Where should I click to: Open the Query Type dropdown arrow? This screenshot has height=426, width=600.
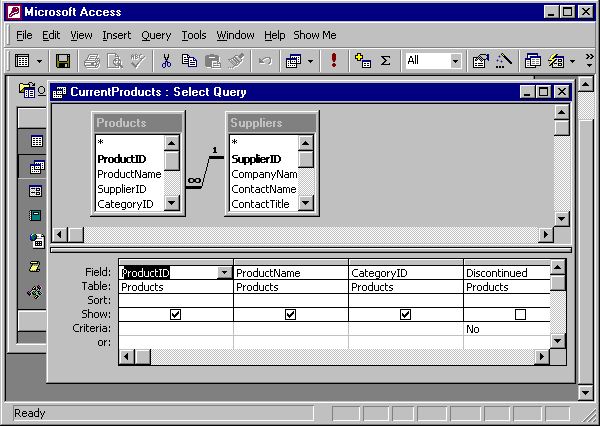pos(310,61)
